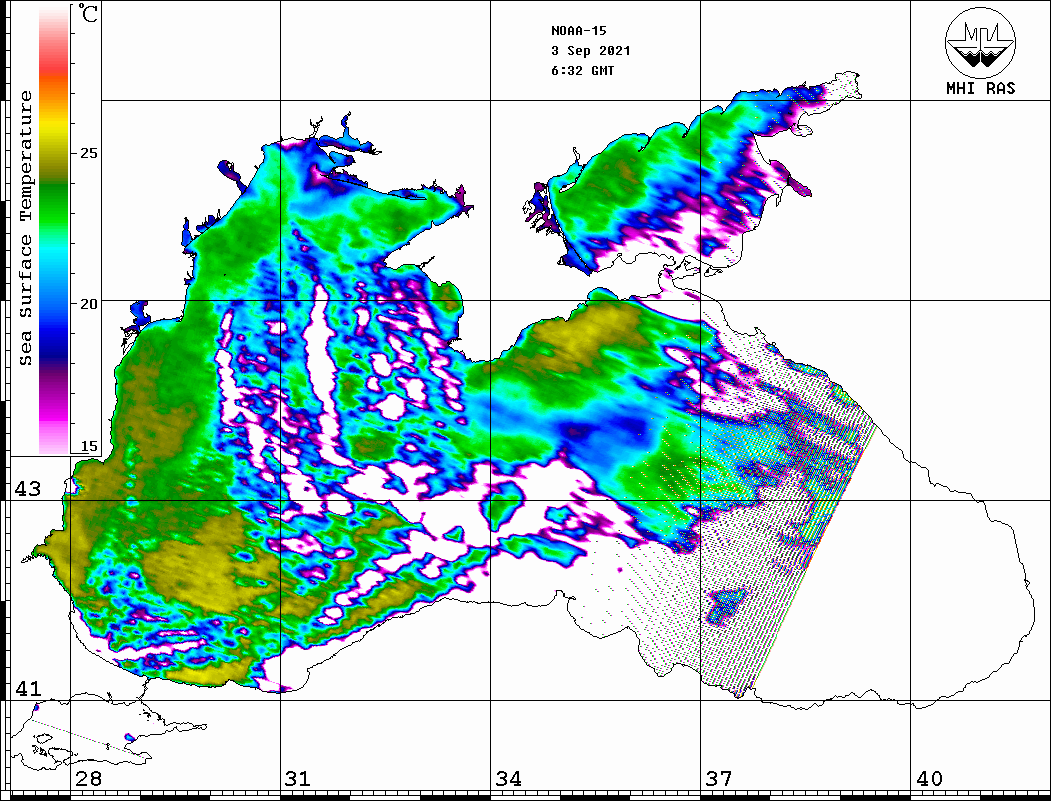
Task: Click the "25" scale tick label
Action: (88, 153)
